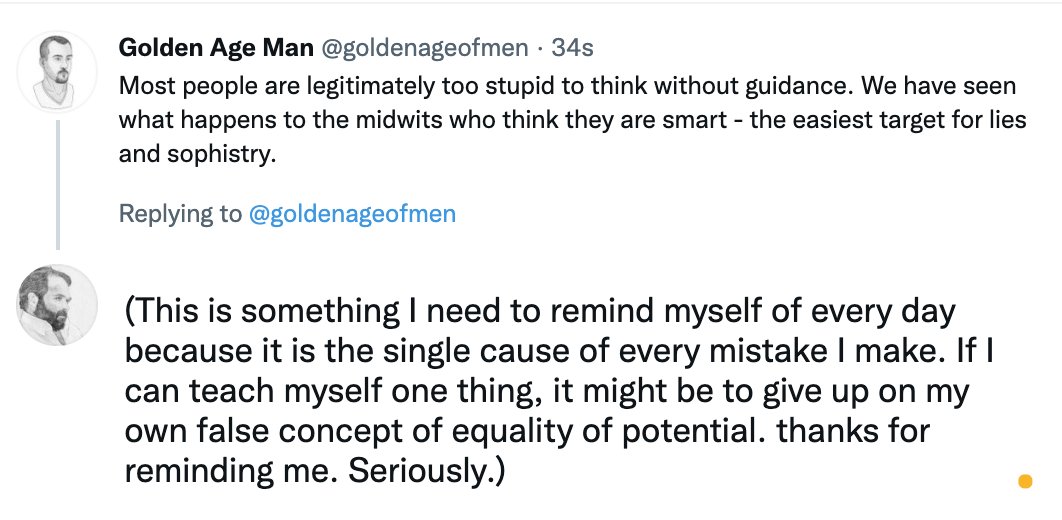The width and height of the screenshot is (1062, 520).
Task: Click @goldenageofmen link after Replying to
Action: 352,213
